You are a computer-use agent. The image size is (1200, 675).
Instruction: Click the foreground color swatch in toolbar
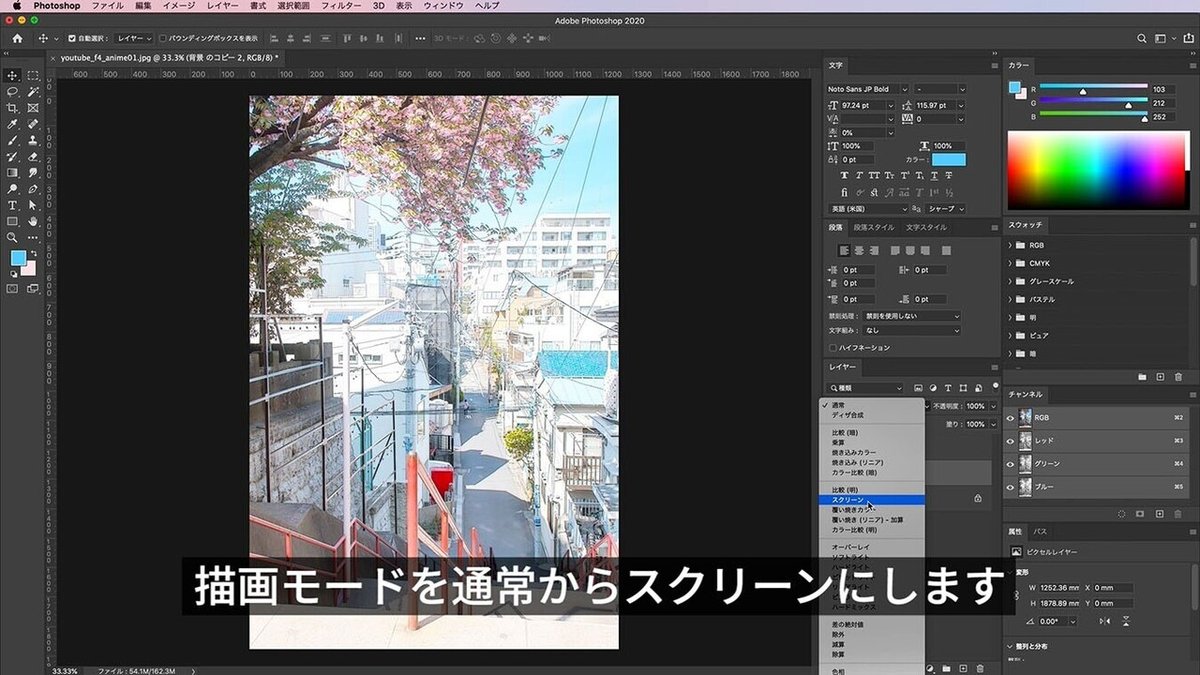(18, 258)
